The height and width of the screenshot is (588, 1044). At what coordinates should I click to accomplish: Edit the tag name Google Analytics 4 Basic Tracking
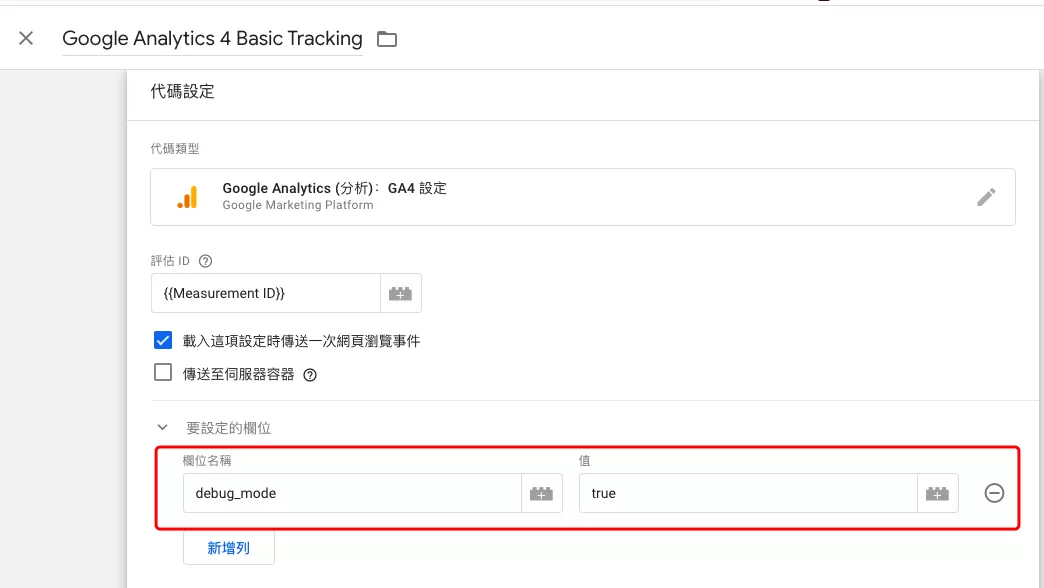212,39
